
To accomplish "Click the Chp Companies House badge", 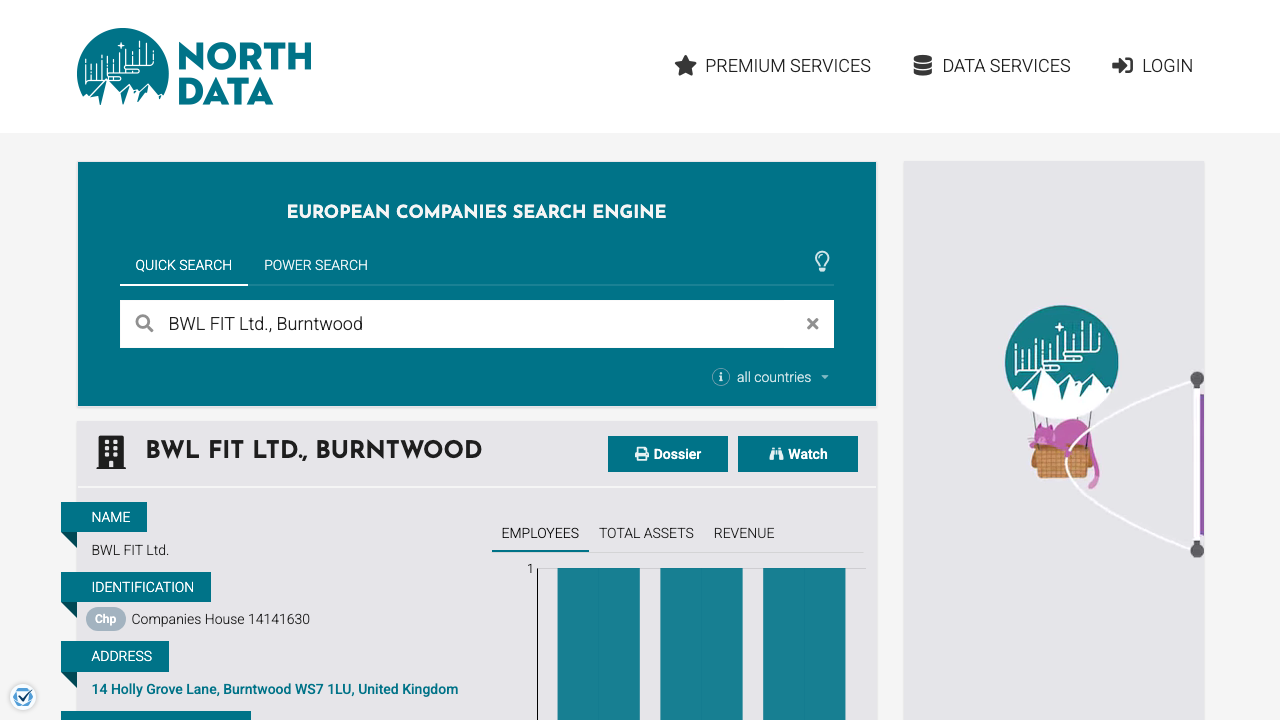I will click(105, 619).
